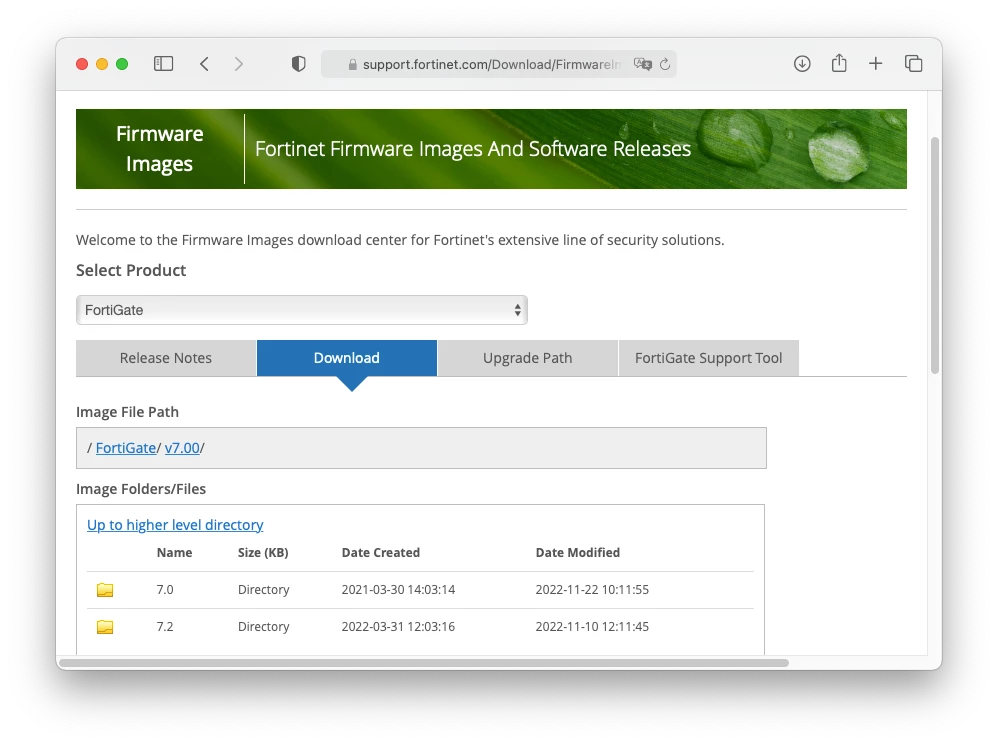Click the Image File Path label
The width and height of the screenshot is (998, 744).
click(x=127, y=412)
